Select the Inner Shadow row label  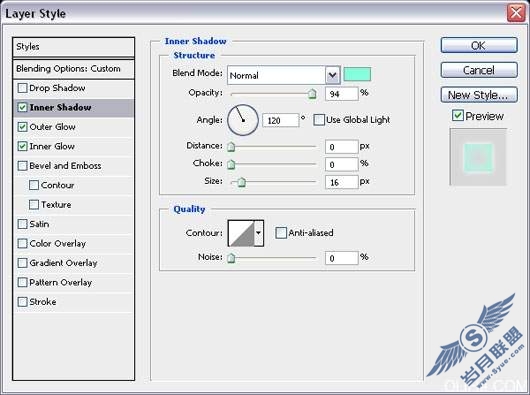[x=61, y=107]
